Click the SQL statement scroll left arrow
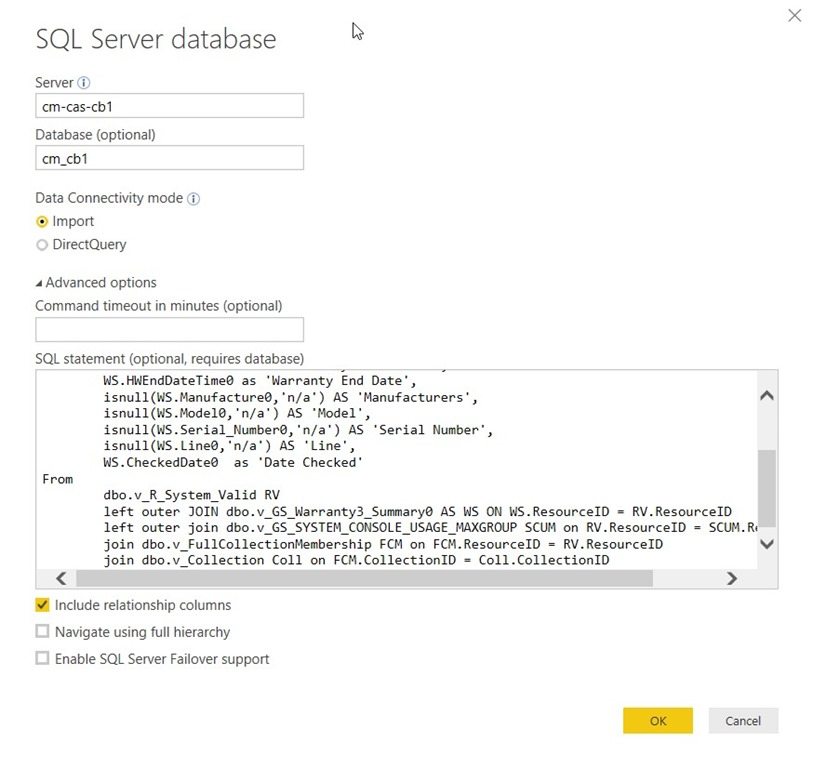The image size is (813, 768). click(61, 578)
